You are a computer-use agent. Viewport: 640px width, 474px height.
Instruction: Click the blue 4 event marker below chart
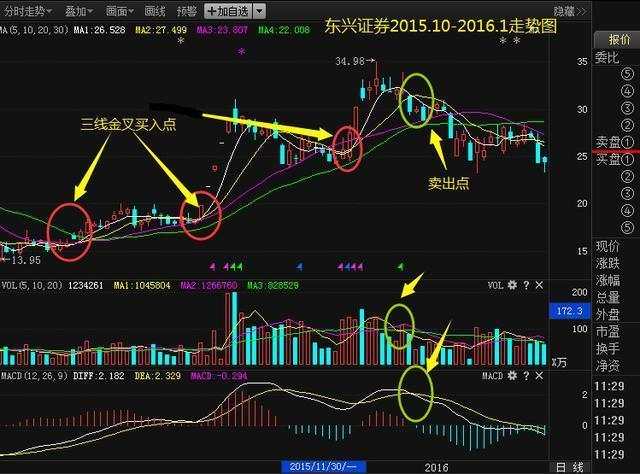(x=300, y=267)
